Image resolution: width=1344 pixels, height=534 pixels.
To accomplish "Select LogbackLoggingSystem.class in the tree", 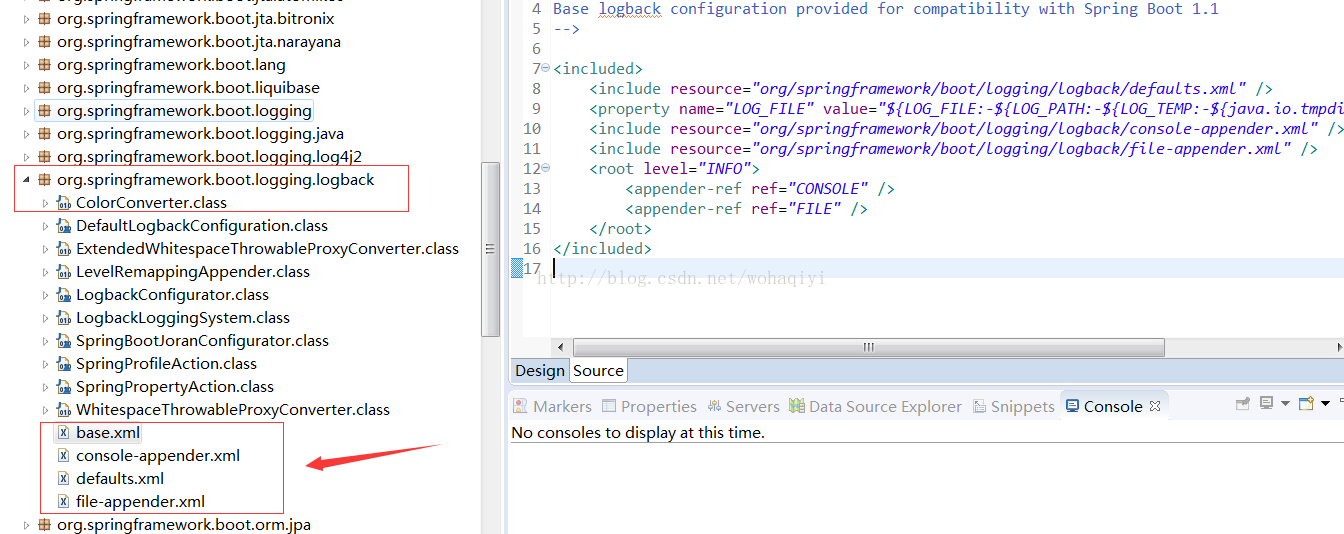I will coord(183,318).
